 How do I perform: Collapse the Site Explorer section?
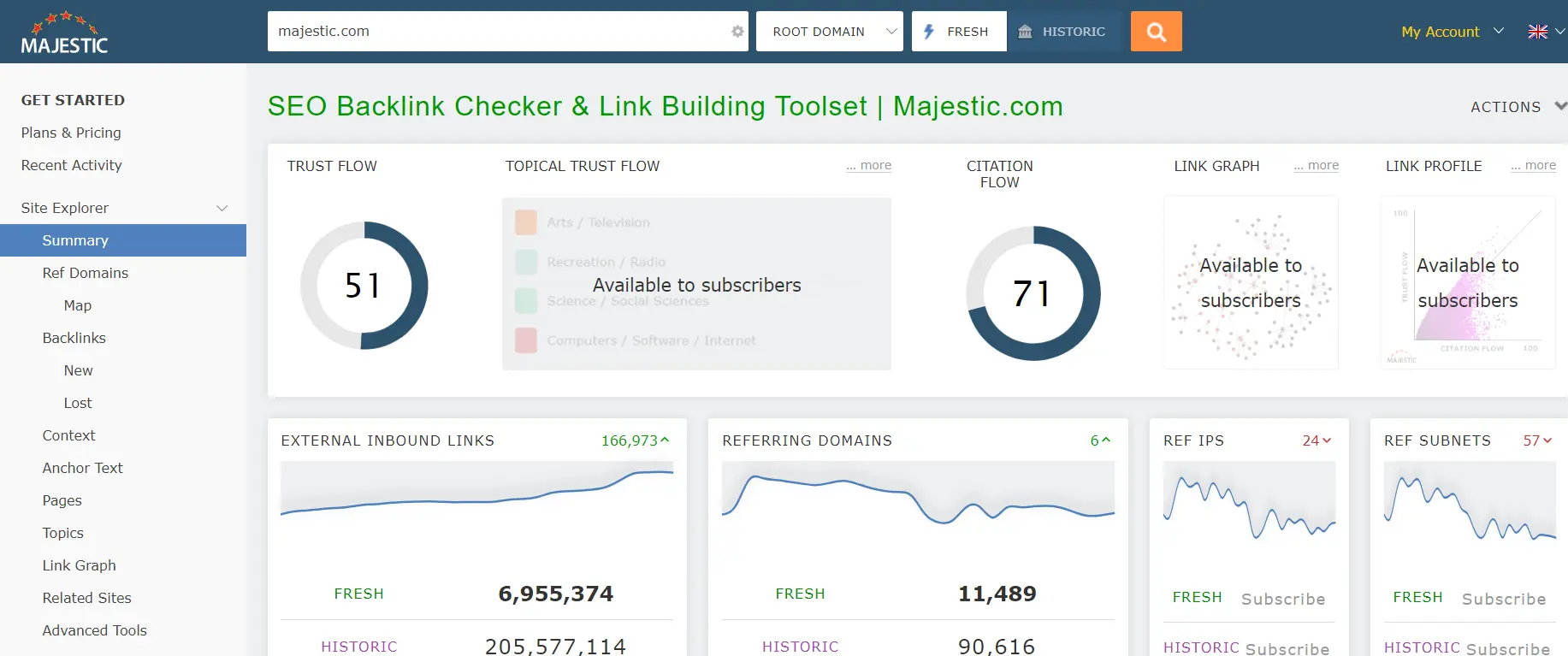pos(222,208)
